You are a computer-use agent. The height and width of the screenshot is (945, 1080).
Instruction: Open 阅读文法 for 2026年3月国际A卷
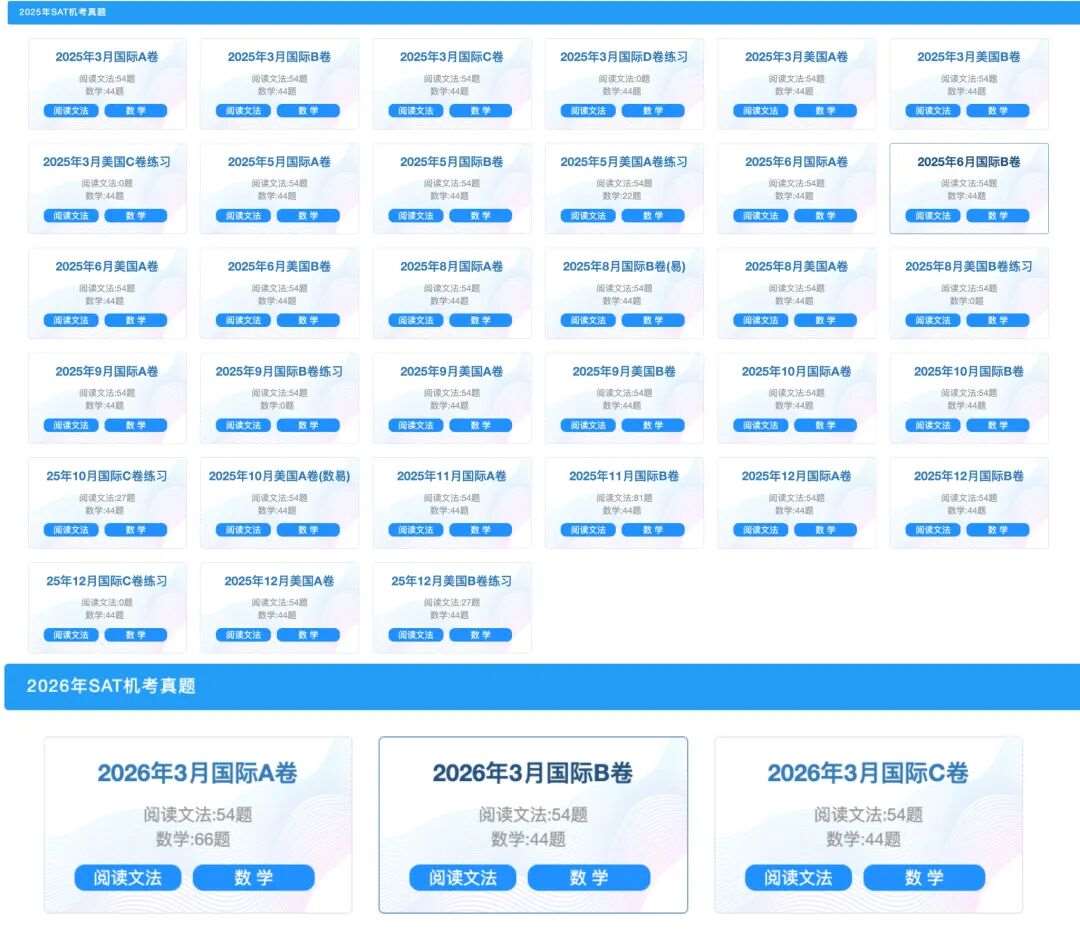[127, 878]
